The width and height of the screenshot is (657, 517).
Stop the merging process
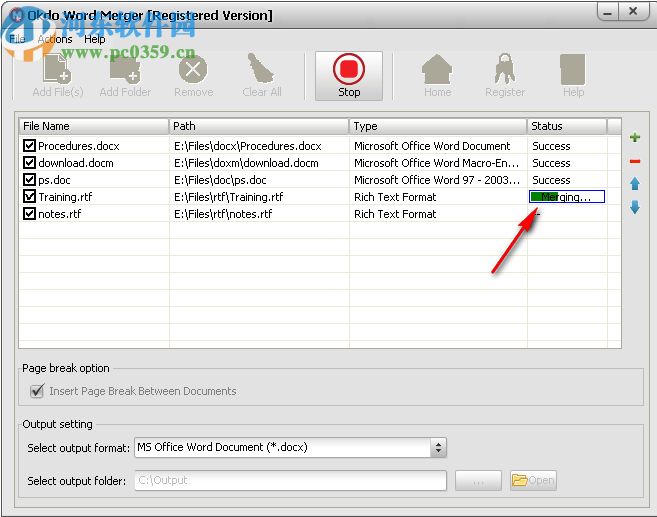point(349,76)
